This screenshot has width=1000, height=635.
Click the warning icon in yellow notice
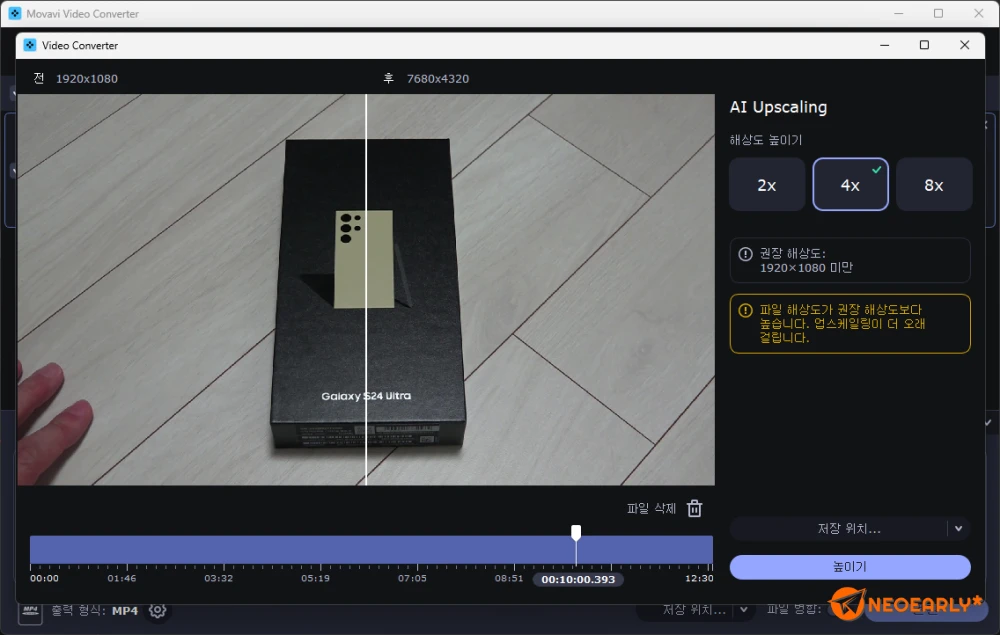click(x=745, y=310)
